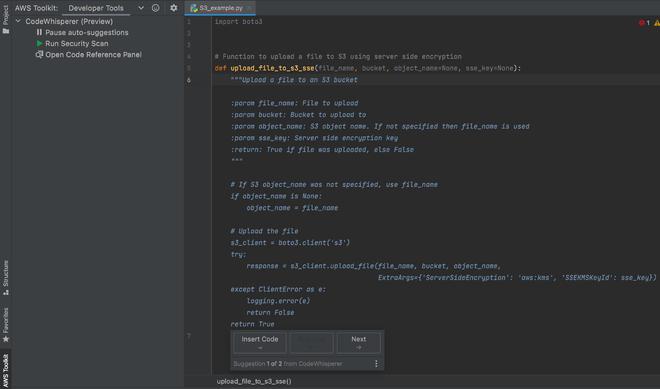Open Favorites star sidebar panel
The height and width of the screenshot is (389, 660).
tap(5, 325)
